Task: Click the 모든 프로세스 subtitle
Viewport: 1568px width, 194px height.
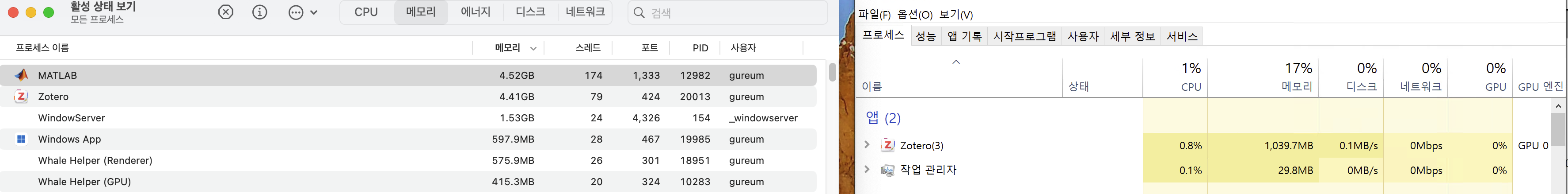Action: 97,19
